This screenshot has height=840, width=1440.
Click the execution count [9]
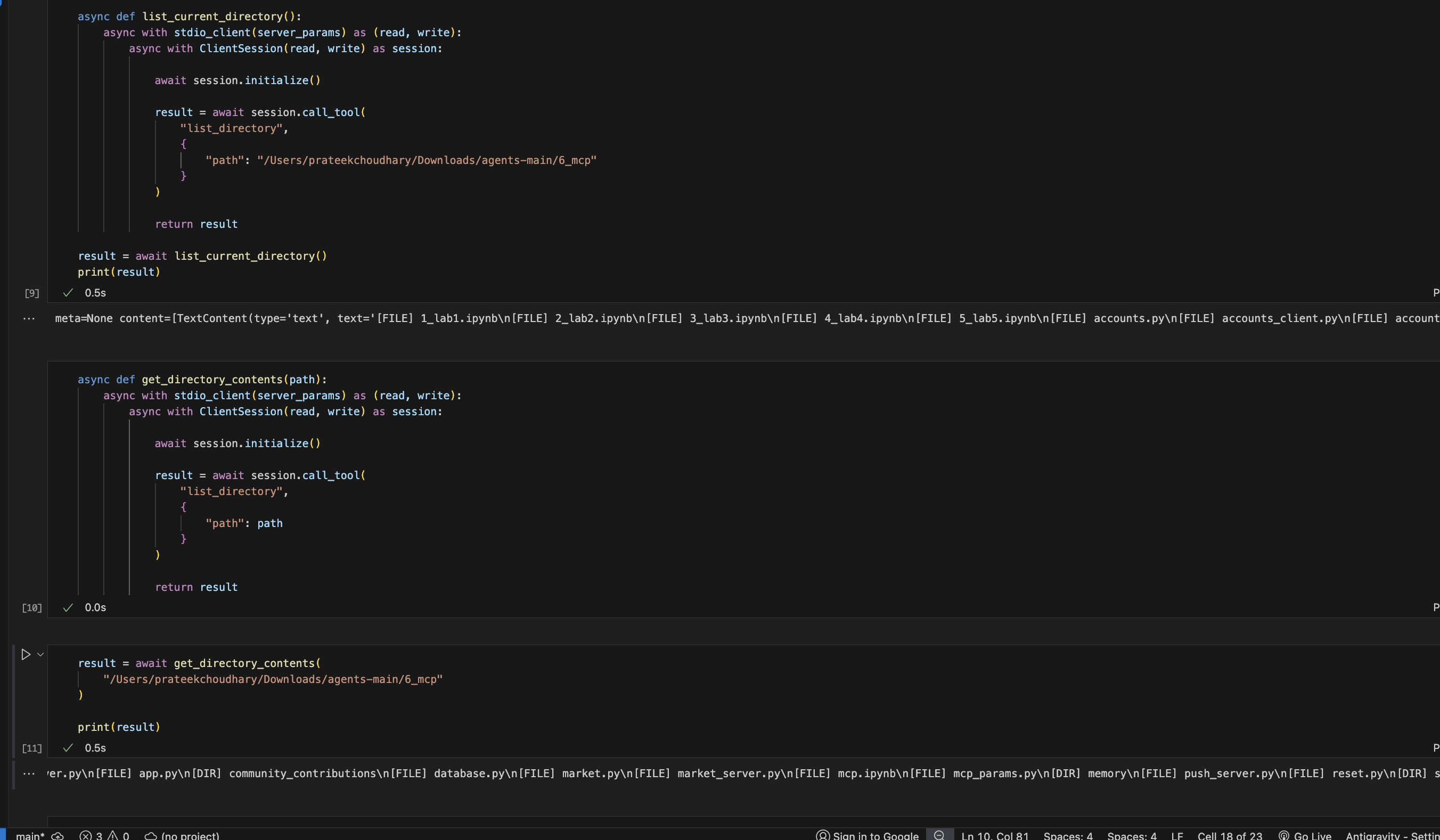(32, 293)
